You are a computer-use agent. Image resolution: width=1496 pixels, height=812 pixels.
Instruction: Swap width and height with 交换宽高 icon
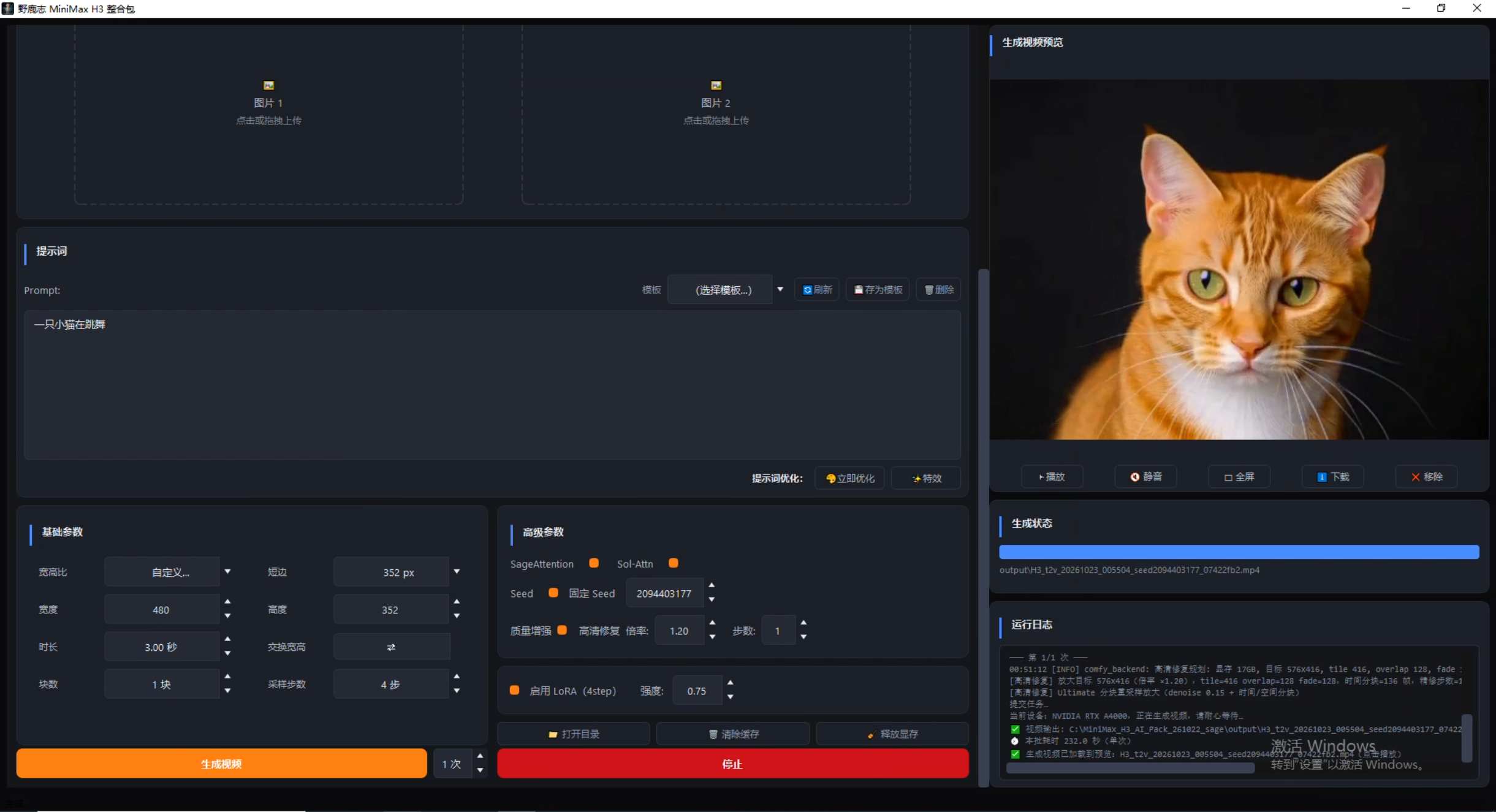coord(392,647)
